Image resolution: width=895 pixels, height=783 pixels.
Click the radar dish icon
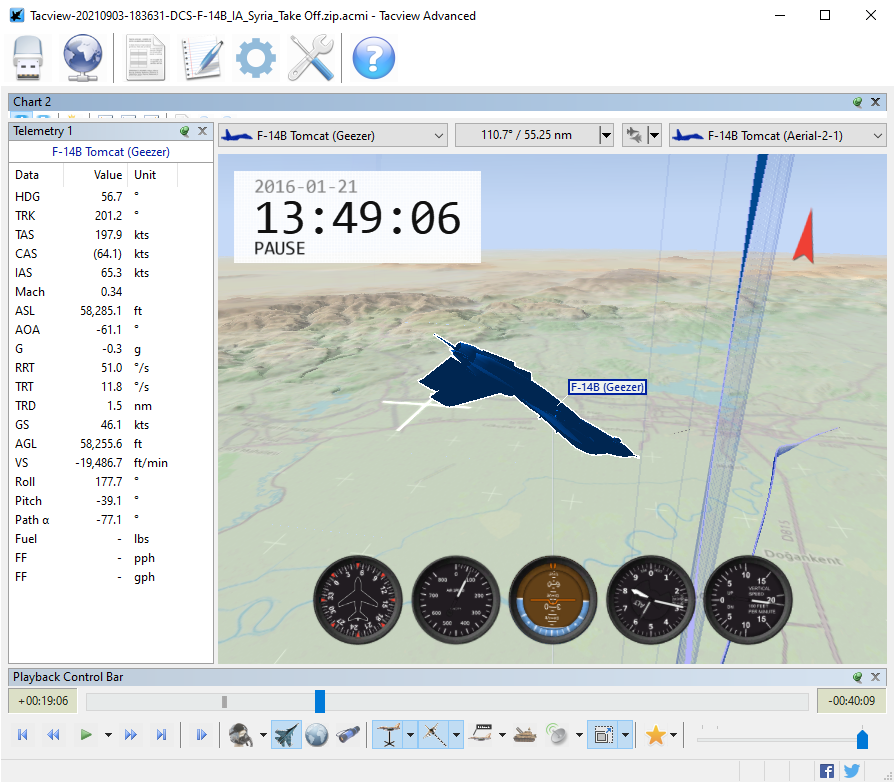(557, 734)
